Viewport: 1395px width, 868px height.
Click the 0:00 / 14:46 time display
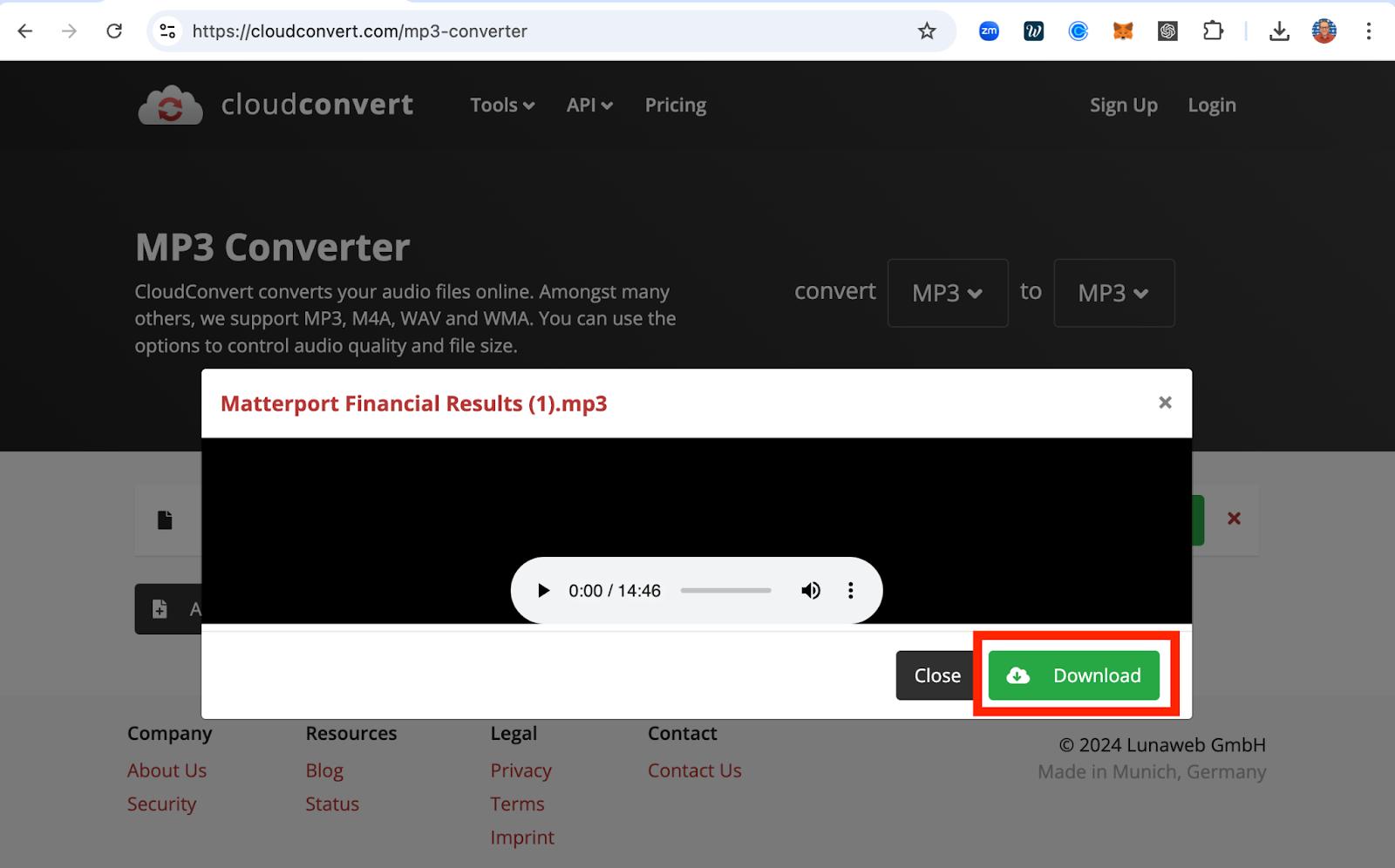615,591
